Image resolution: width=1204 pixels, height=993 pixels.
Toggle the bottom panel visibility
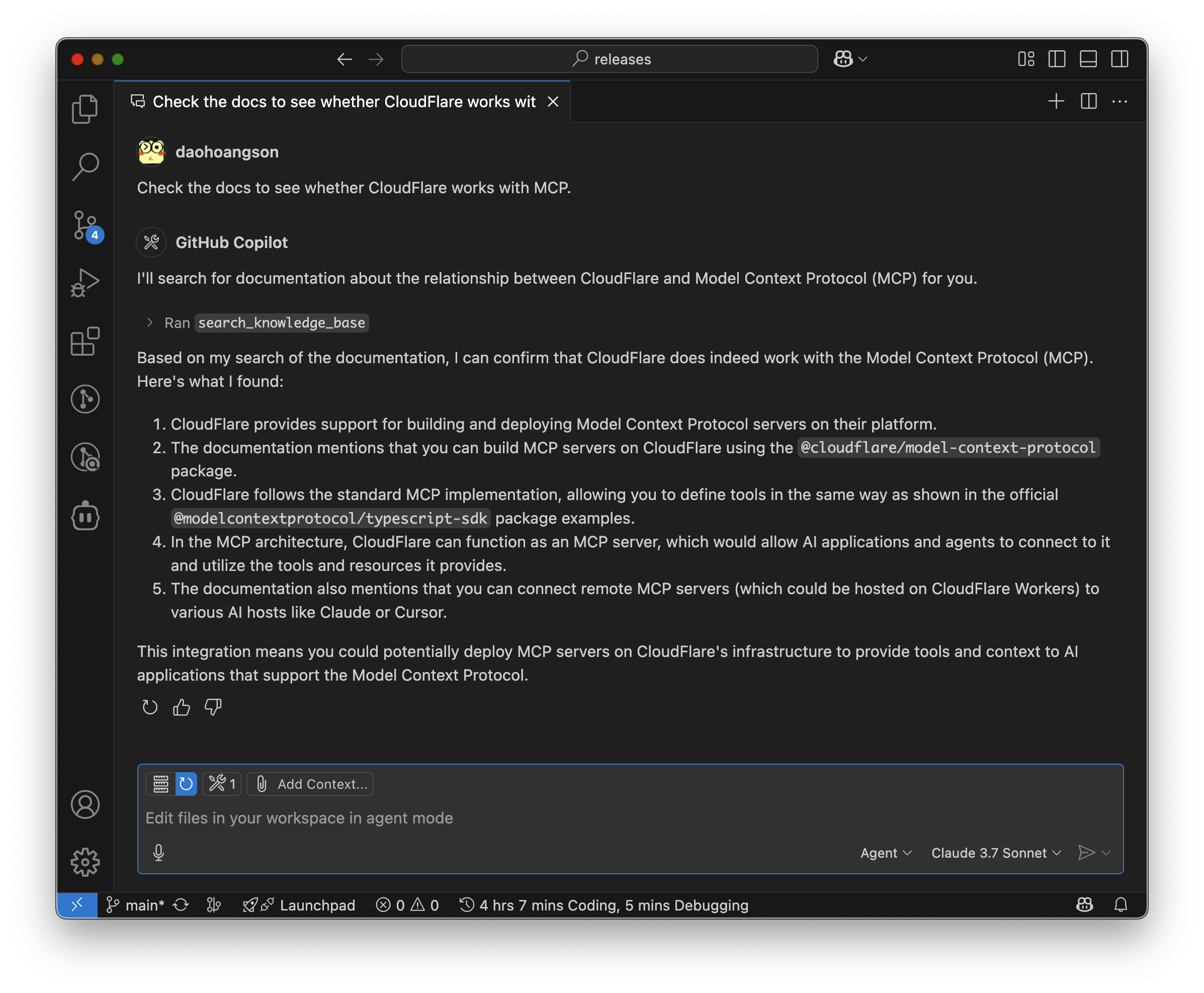pos(1088,59)
